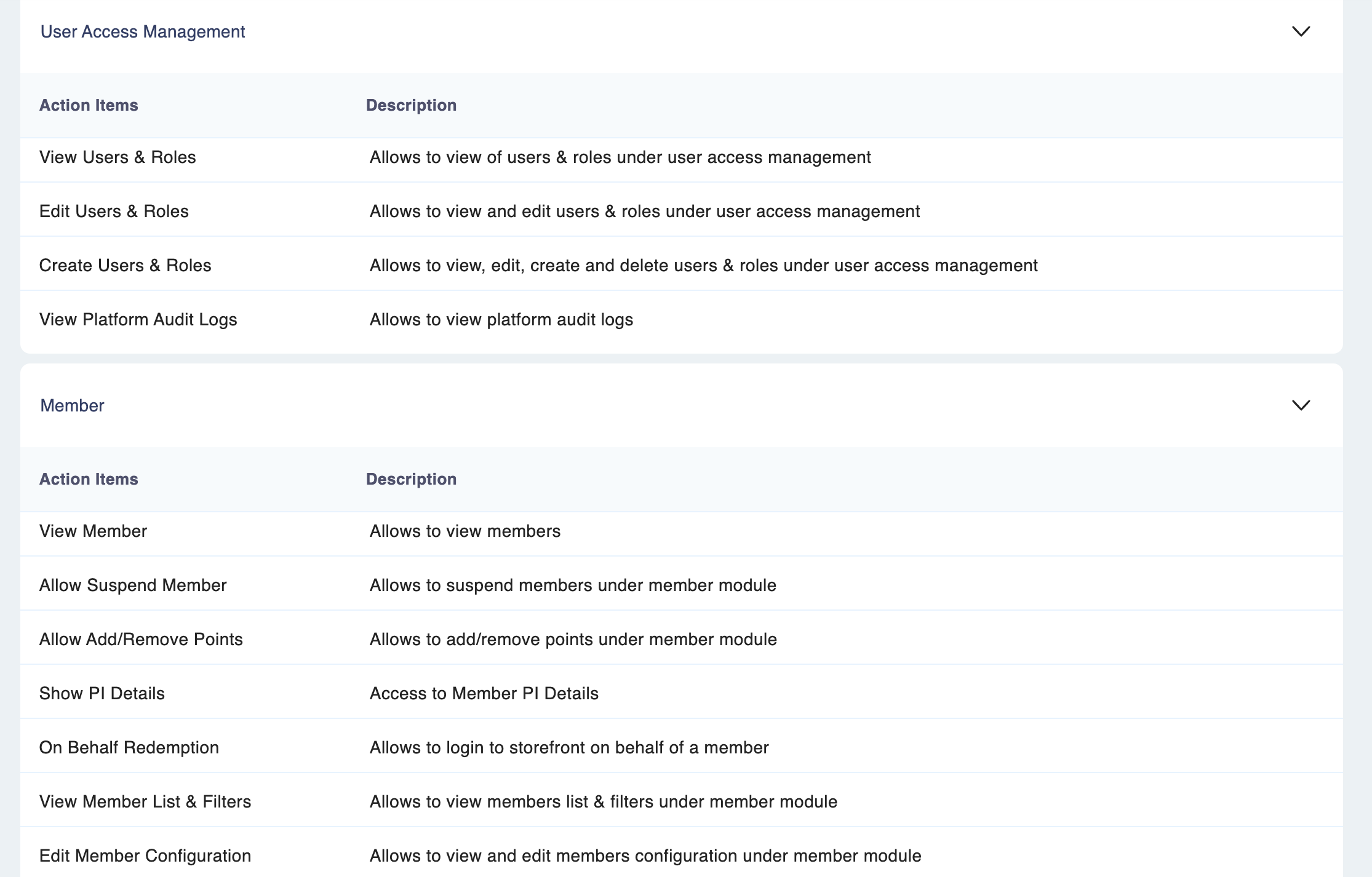Collapse the Member section chevron
The height and width of the screenshot is (877, 1372).
(x=1300, y=405)
